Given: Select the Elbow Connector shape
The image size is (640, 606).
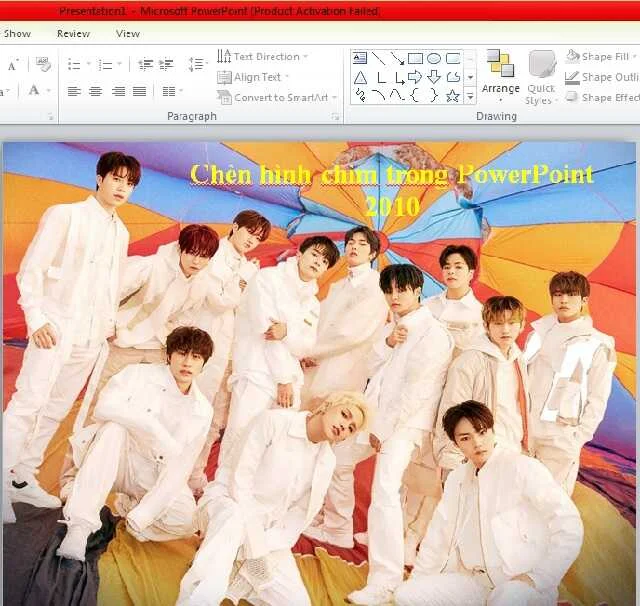Looking at the screenshot, I should pyautogui.click(x=382, y=77).
